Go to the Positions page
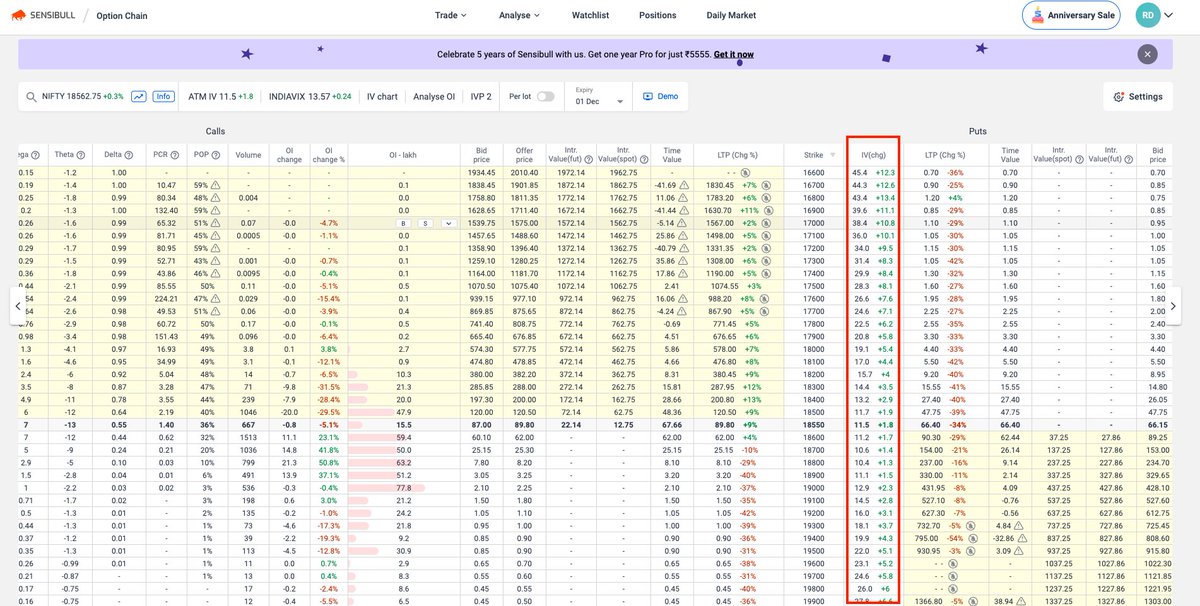Image resolution: width=1200 pixels, height=606 pixels. point(657,15)
